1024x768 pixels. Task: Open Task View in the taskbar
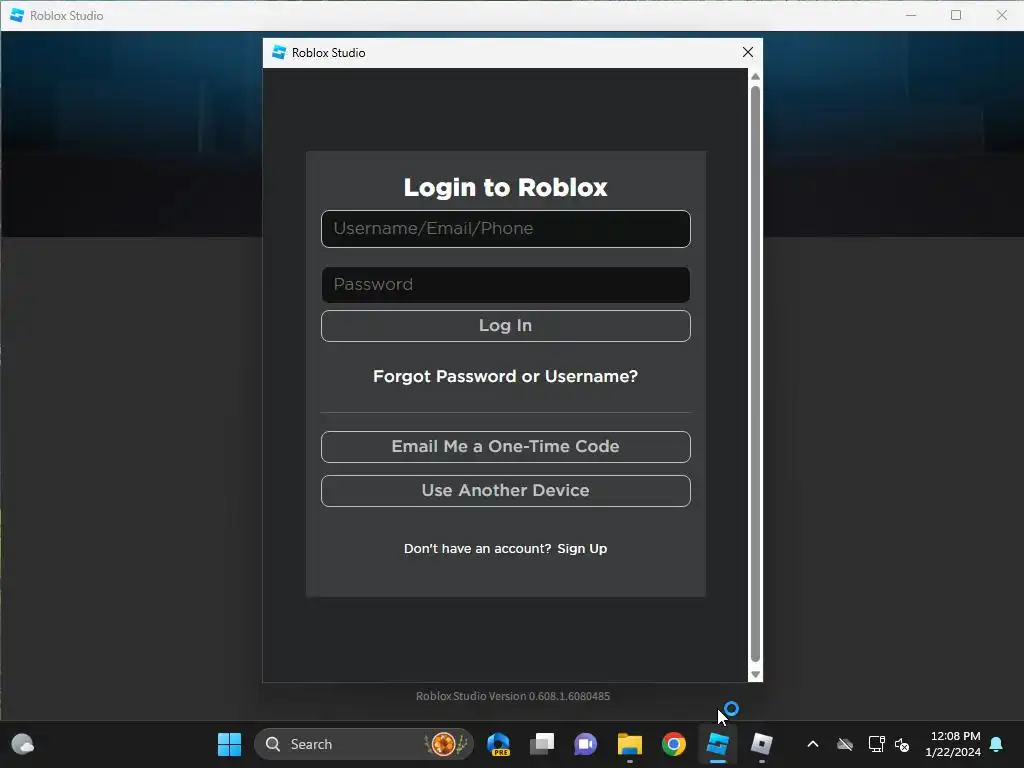coord(542,744)
